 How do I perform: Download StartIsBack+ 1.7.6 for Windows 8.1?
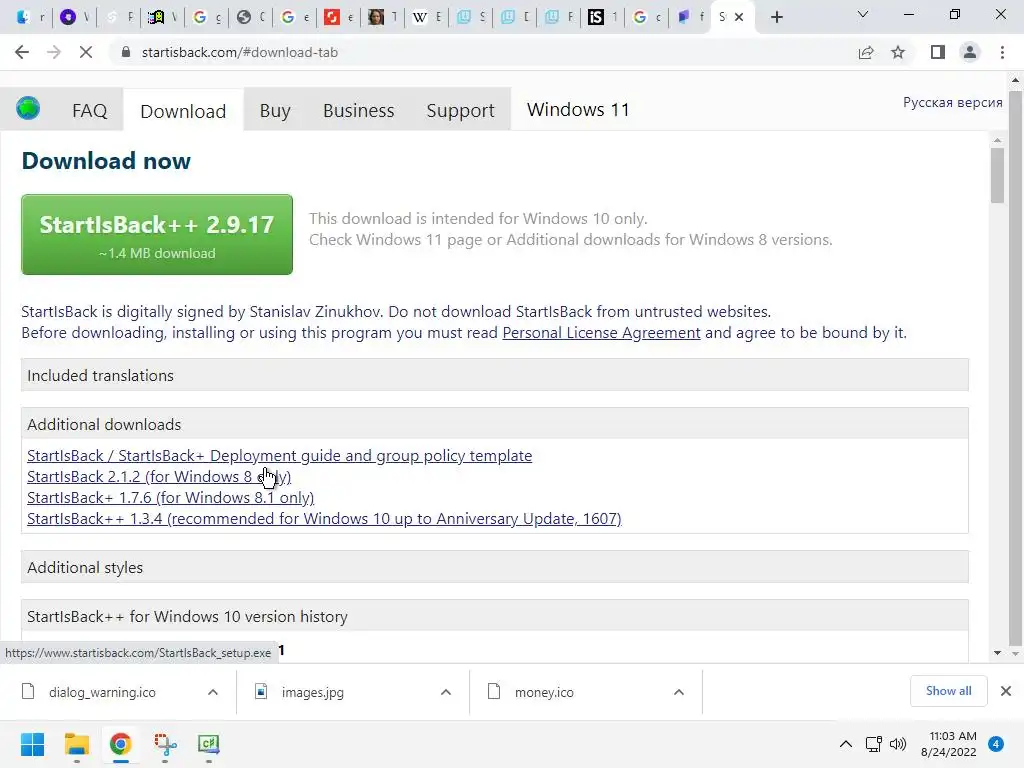click(x=170, y=498)
